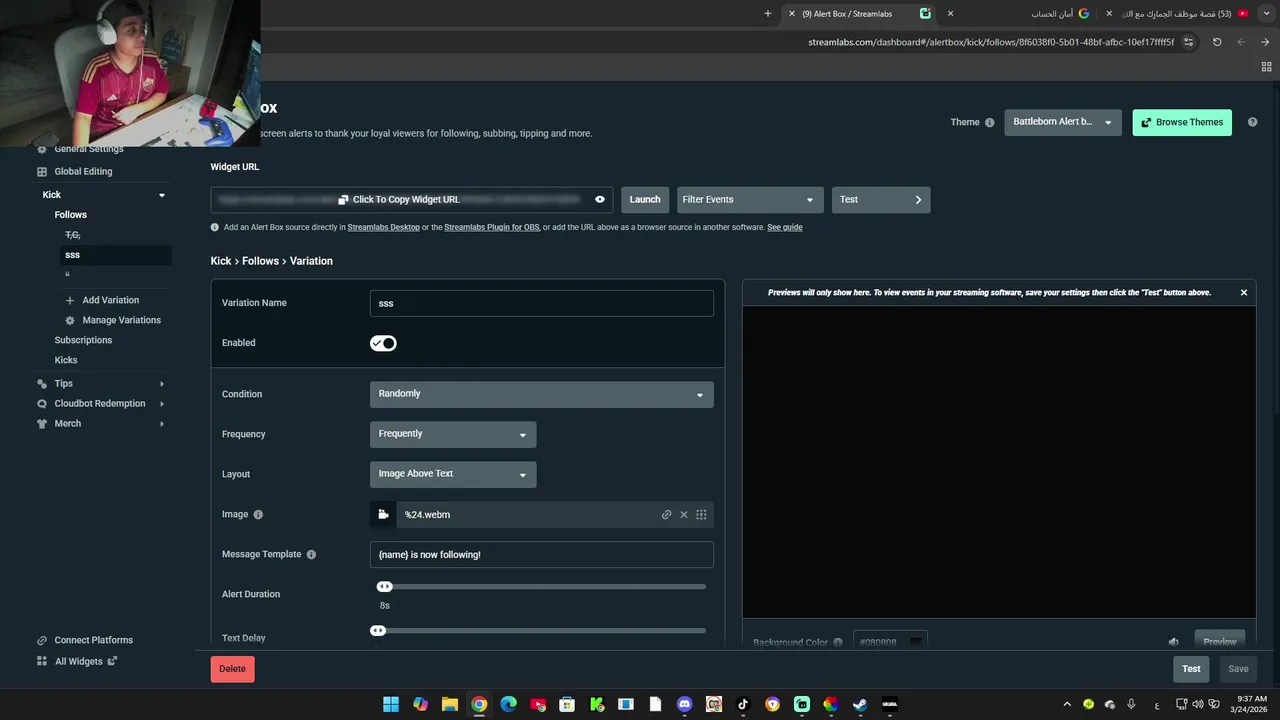Open the Theme dropdown Battleborn Alert
Screen dimensions: 1280x720
pyautogui.click(x=1063, y=122)
